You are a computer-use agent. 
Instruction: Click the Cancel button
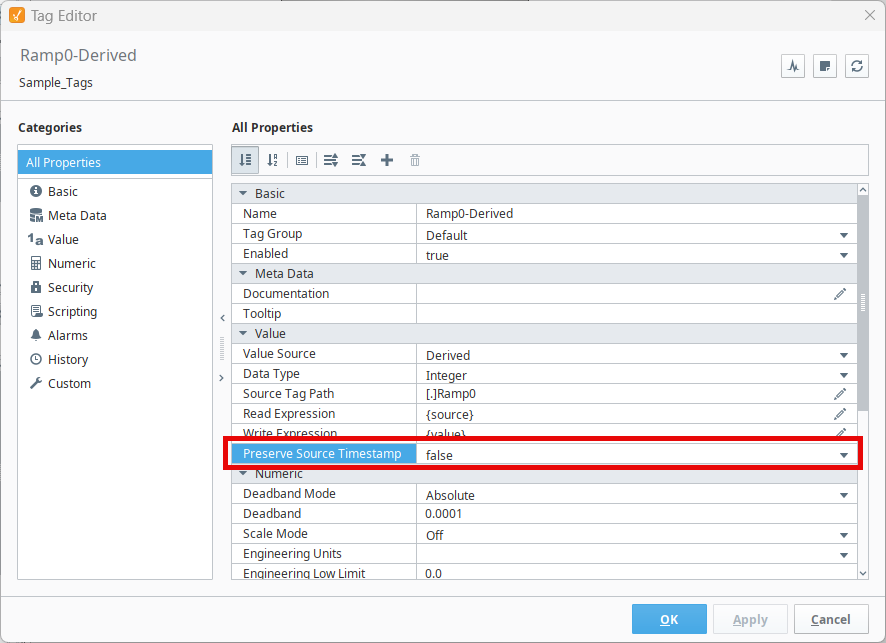pyautogui.click(x=830, y=619)
